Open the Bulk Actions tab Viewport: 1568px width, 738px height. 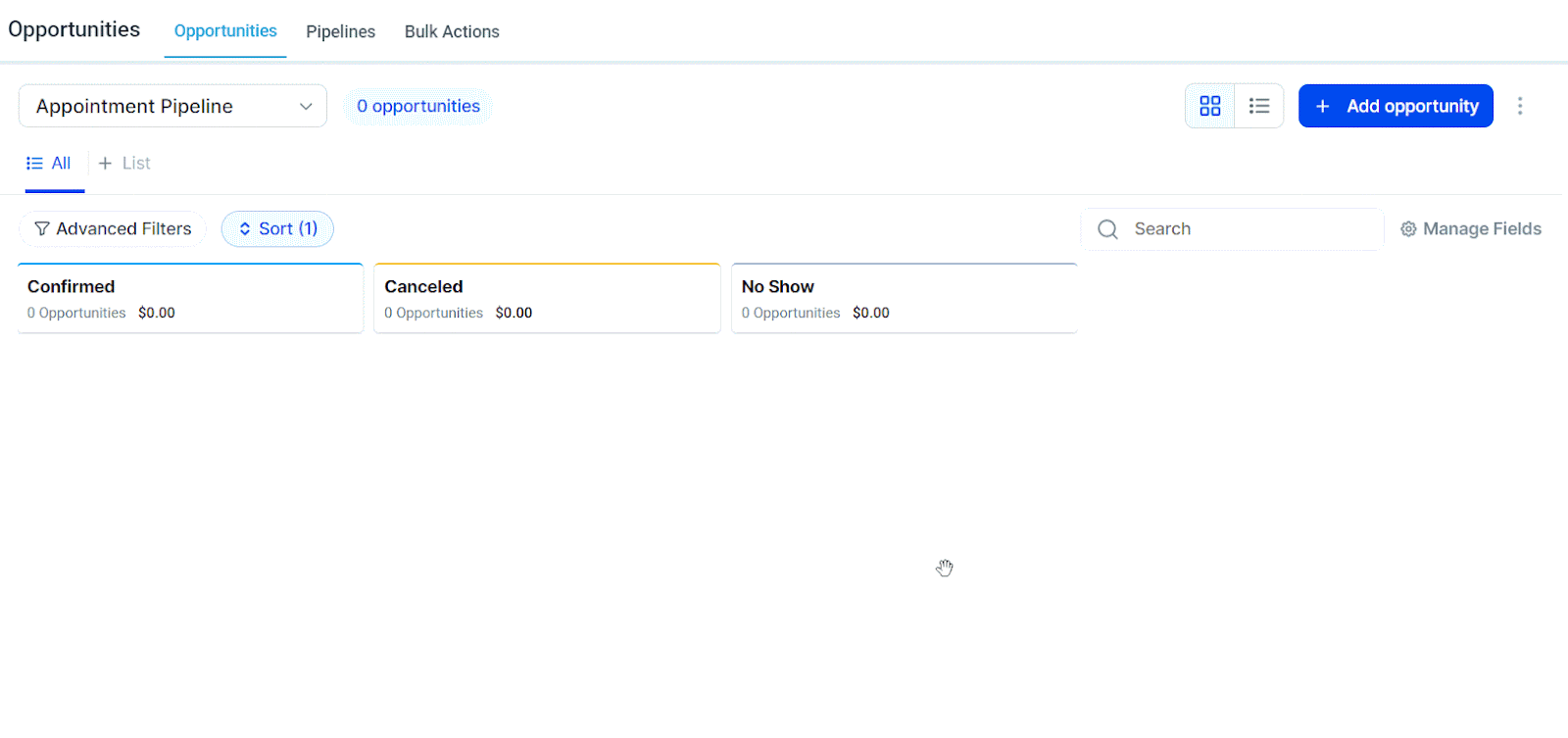(x=452, y=31)
